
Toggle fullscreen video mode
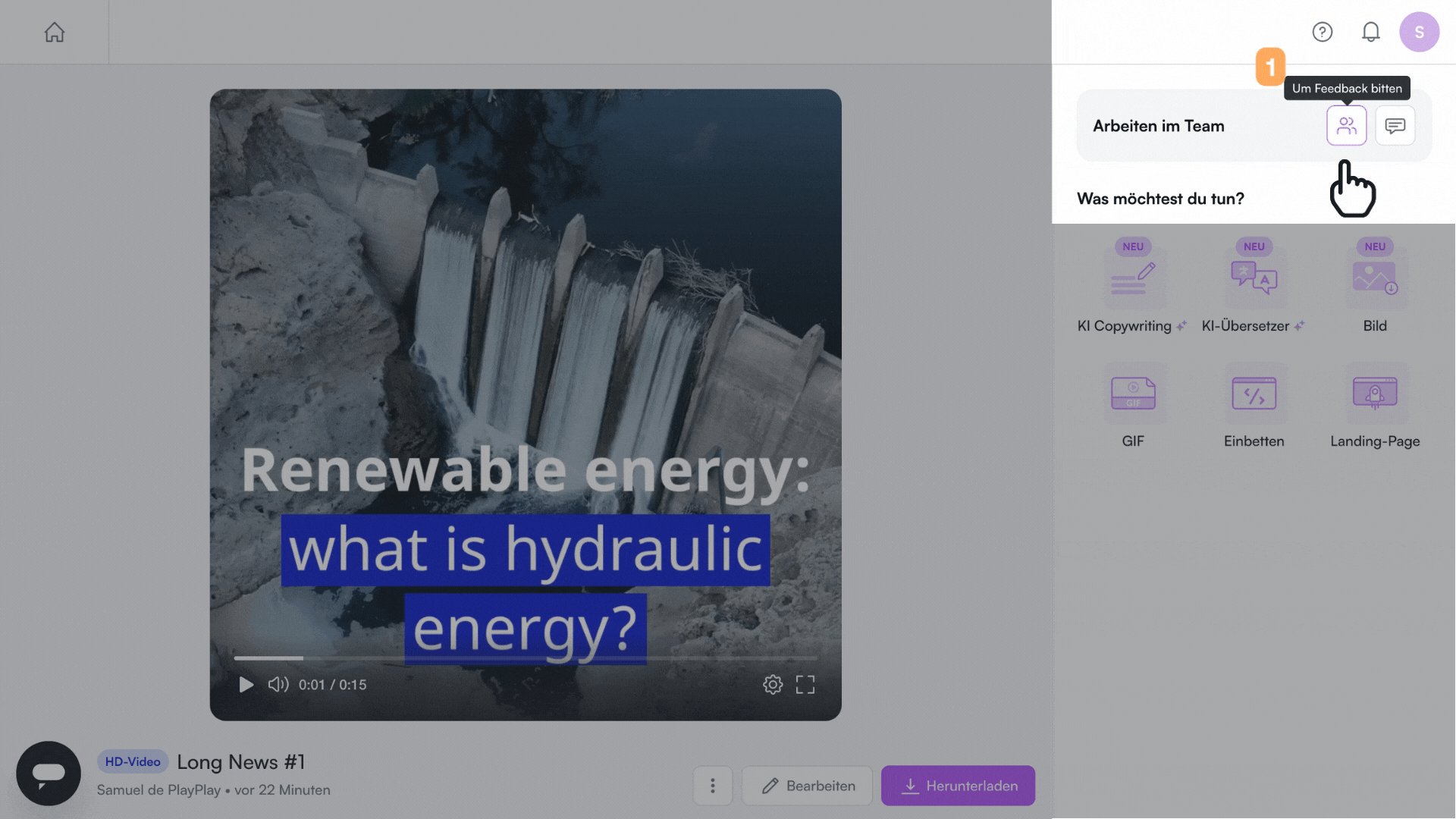coord(805,685)
